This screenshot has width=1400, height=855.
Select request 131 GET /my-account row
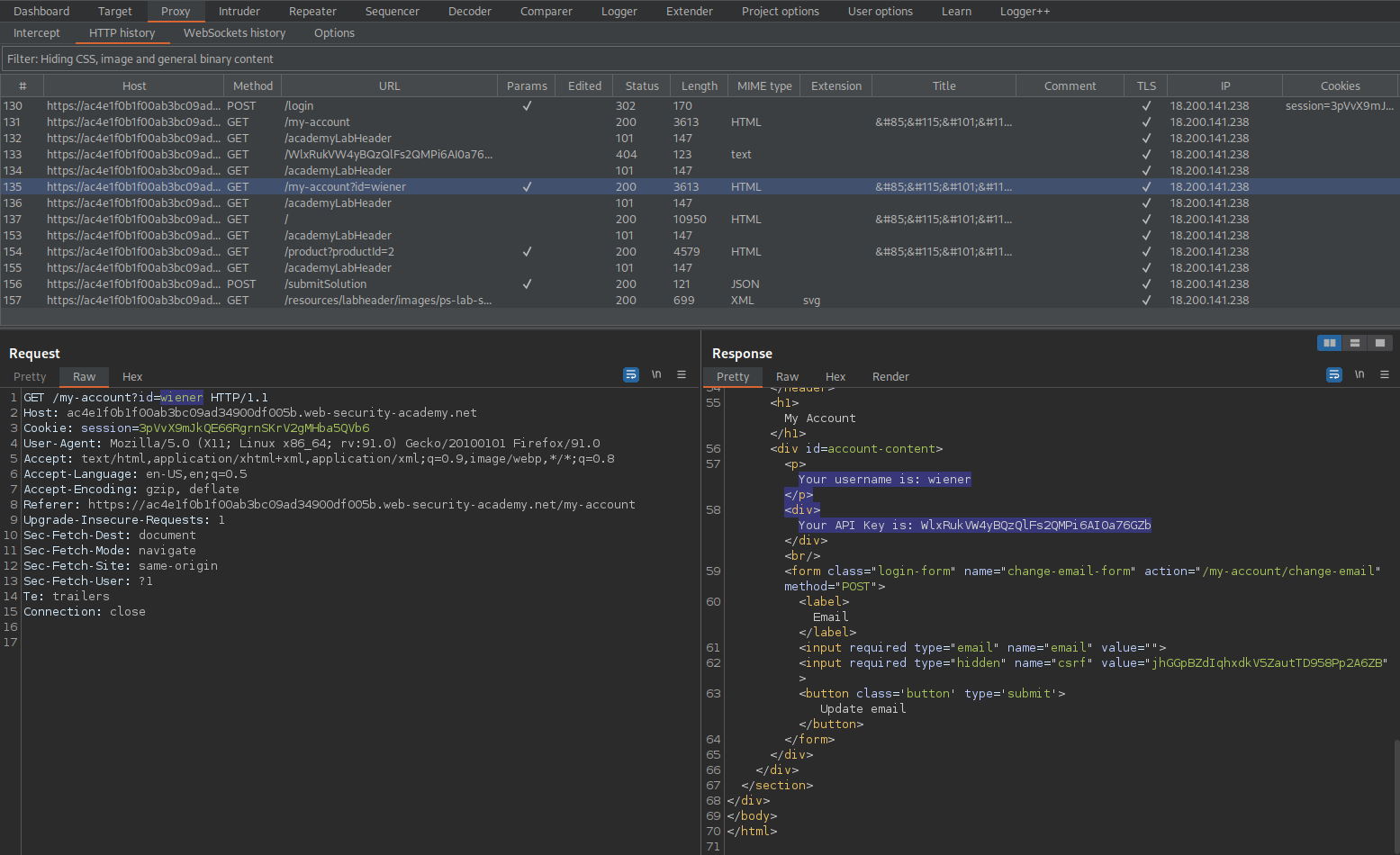700,122
